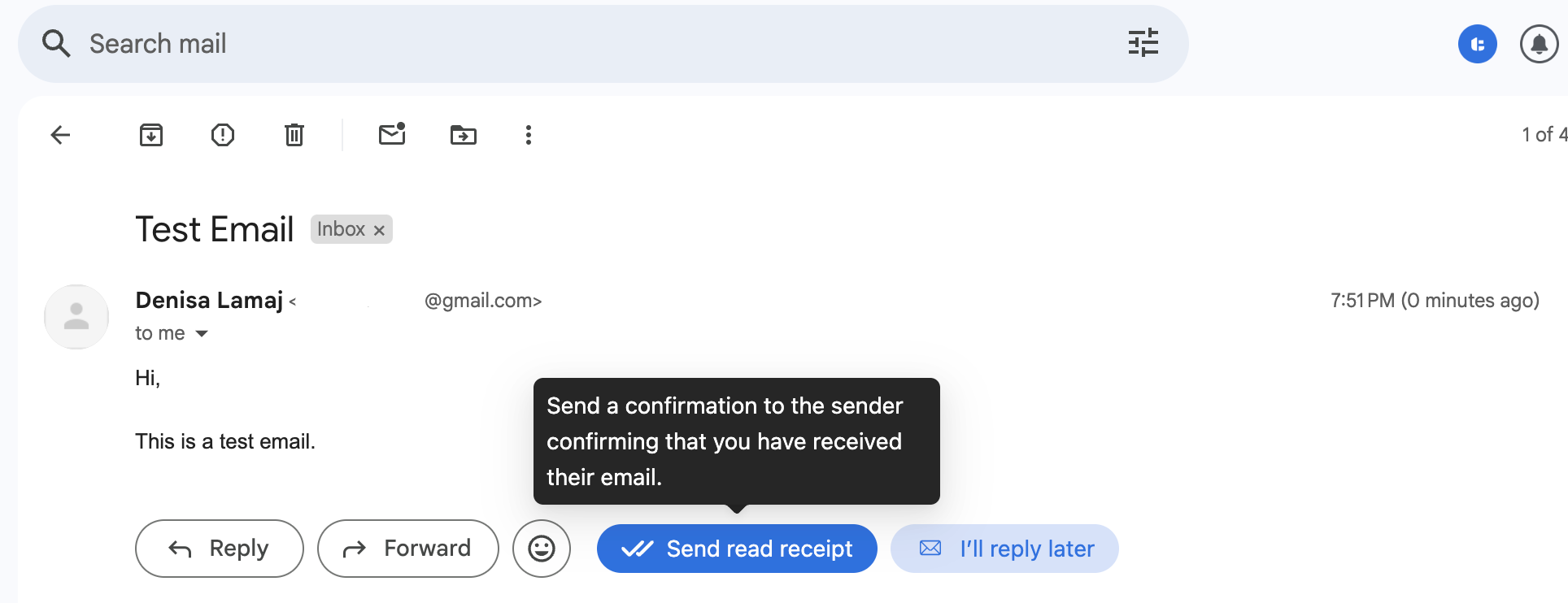Open the search mail magnifier icon
This screenshot has height=603, width=1568.
[54, 43]
